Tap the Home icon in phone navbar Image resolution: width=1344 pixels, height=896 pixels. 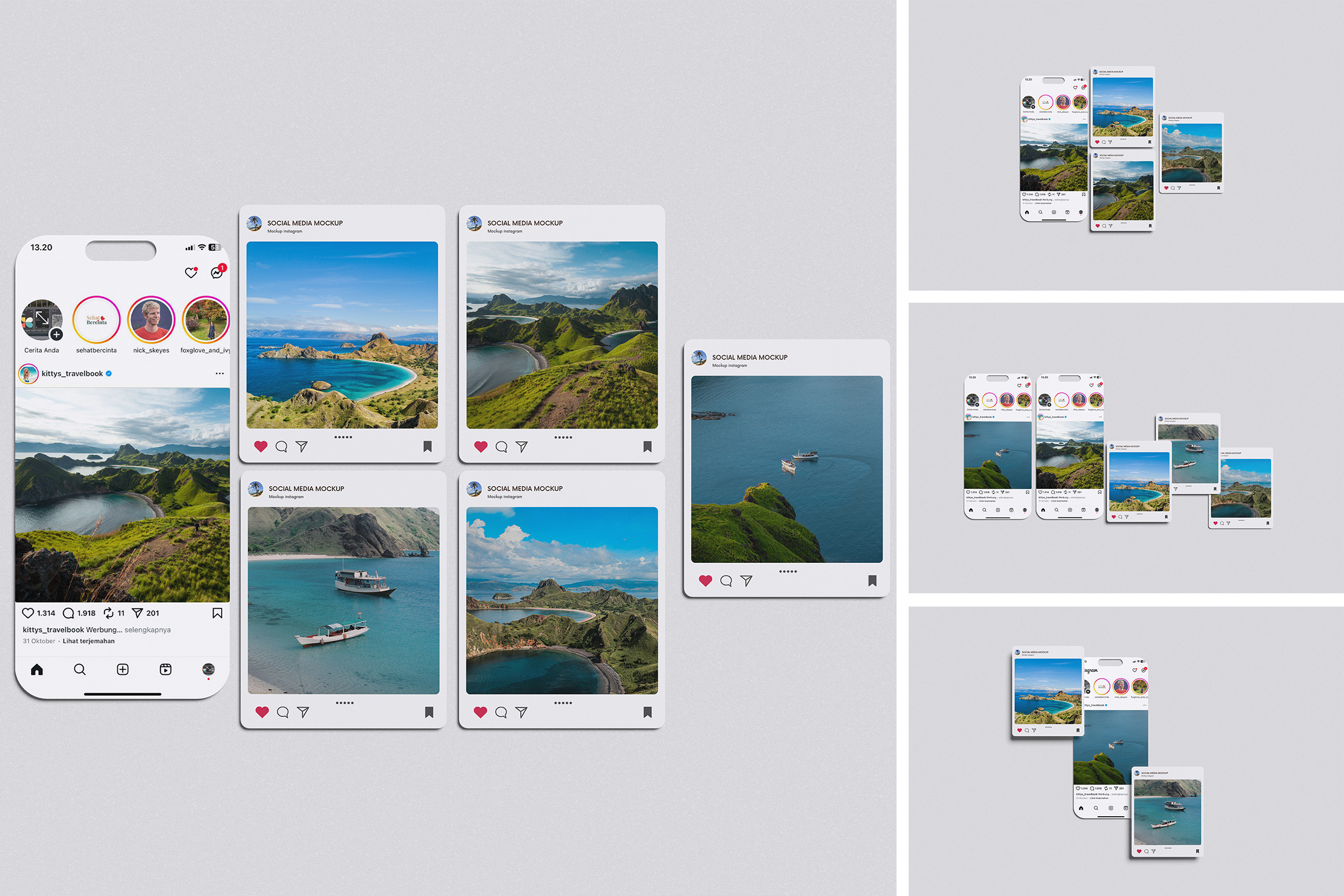click(x=37, y=670)
